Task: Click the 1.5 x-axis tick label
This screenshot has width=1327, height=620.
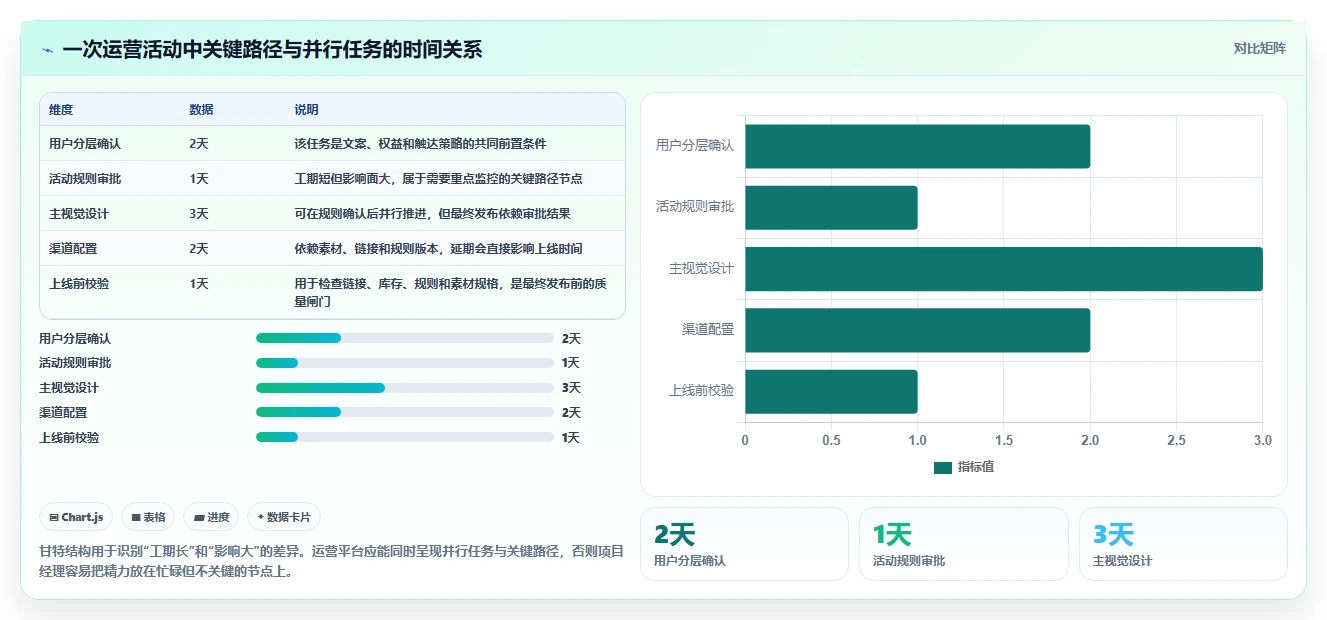Action: pyautogui.click(x=1004, y=441)
